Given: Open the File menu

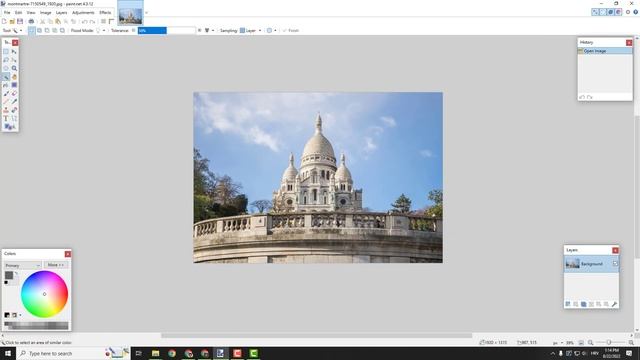Looking at the screenshot, I should (7, 13).
